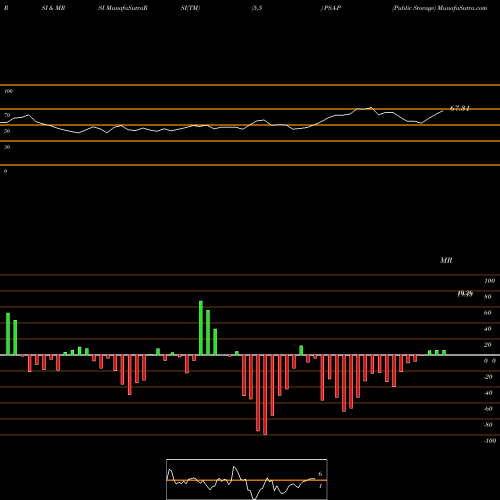Click the "MR" label above the histogram

[446, 260]
